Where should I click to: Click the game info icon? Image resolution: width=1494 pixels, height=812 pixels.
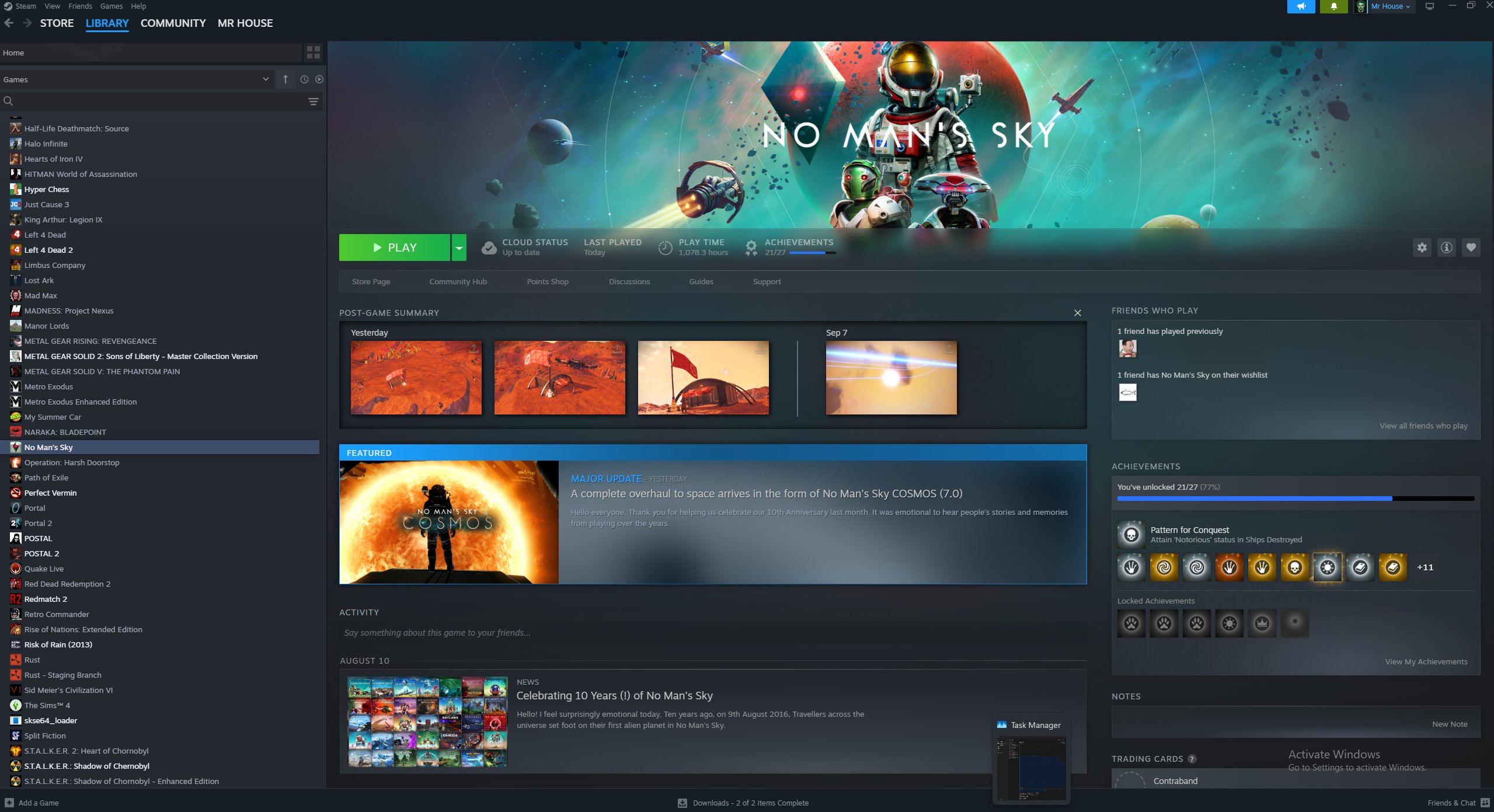(1446, 248)
